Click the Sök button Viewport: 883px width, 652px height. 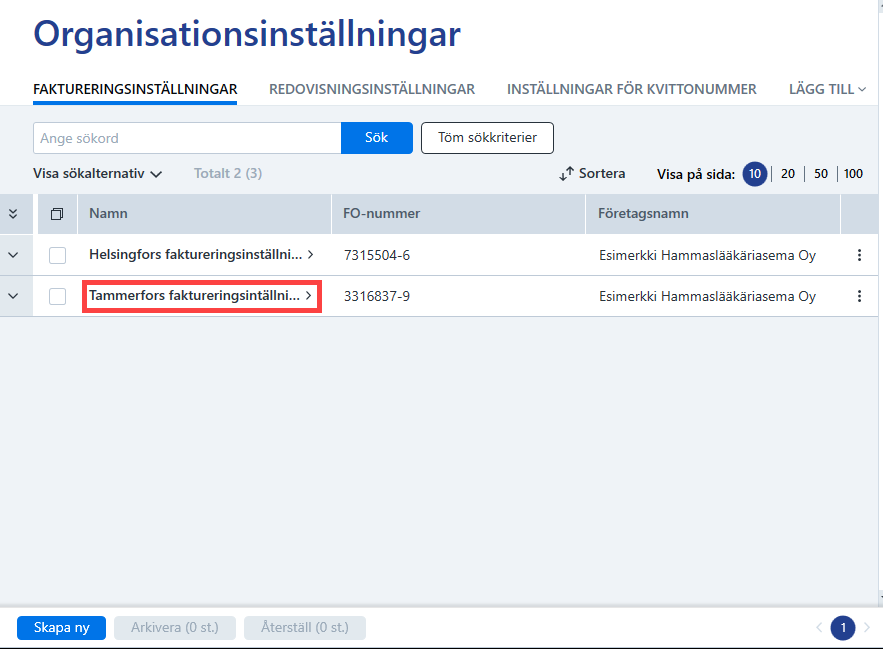click(377, 138)
